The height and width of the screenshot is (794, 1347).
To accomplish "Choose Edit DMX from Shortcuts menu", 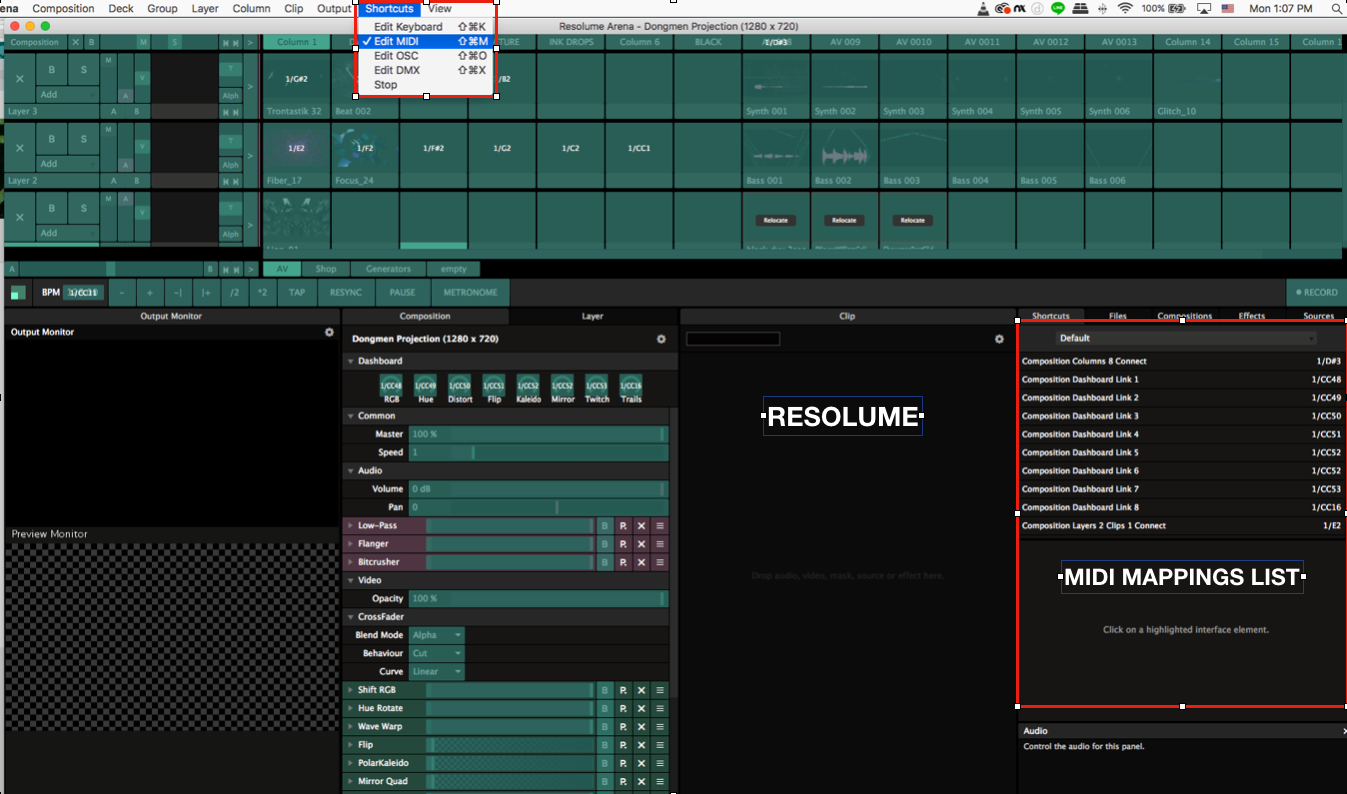I will [426, 70].
